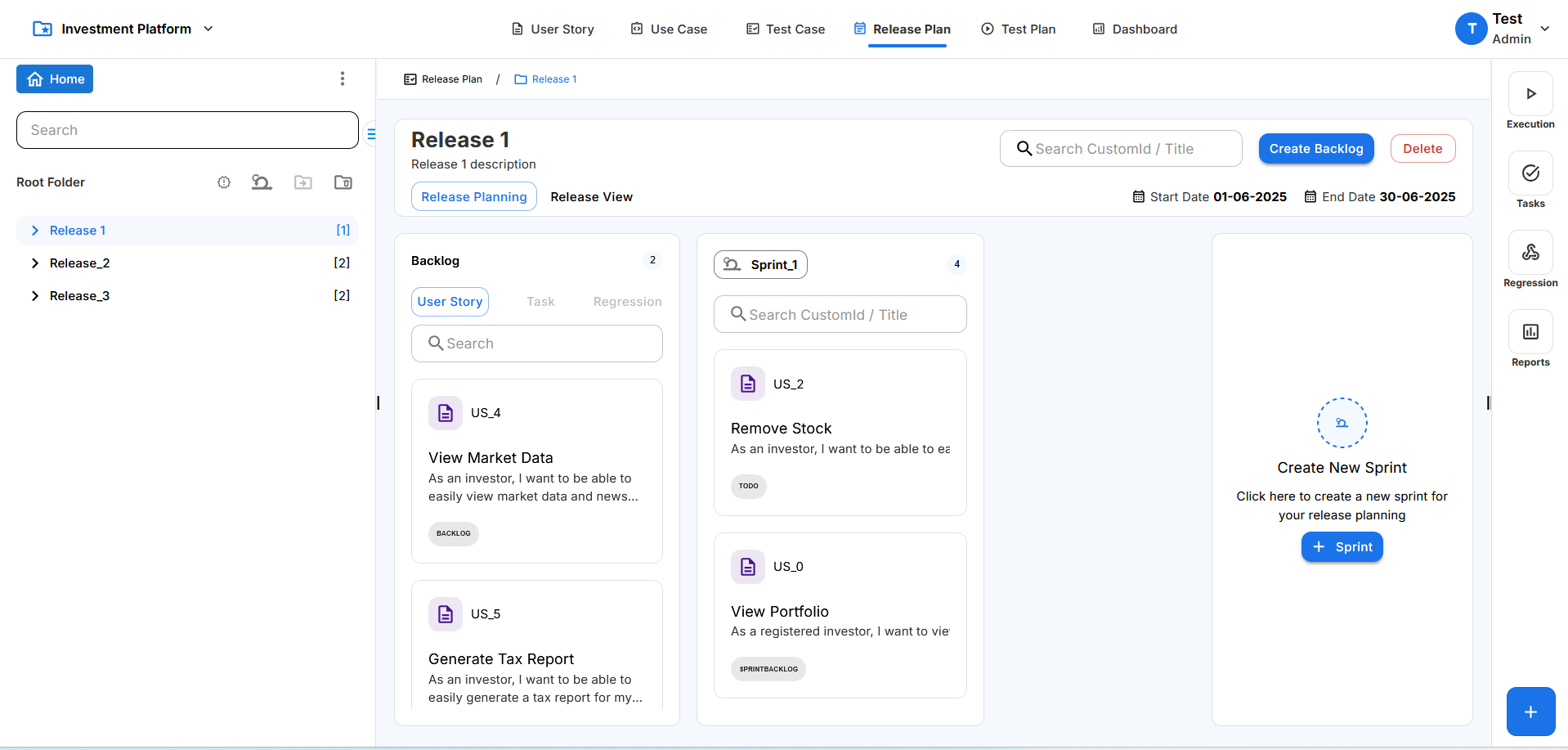The width and height of the screenshot is (1568, 750).
Task: Select the Regression backlog tab
Action: point(628,302)
